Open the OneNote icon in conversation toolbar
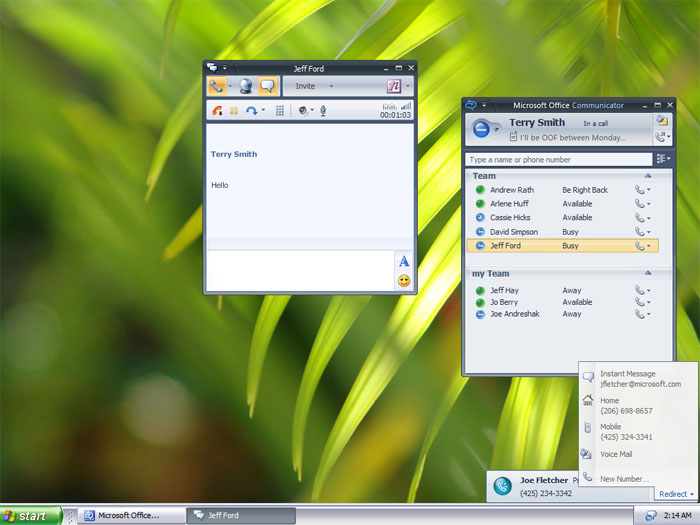 (394, 86)
